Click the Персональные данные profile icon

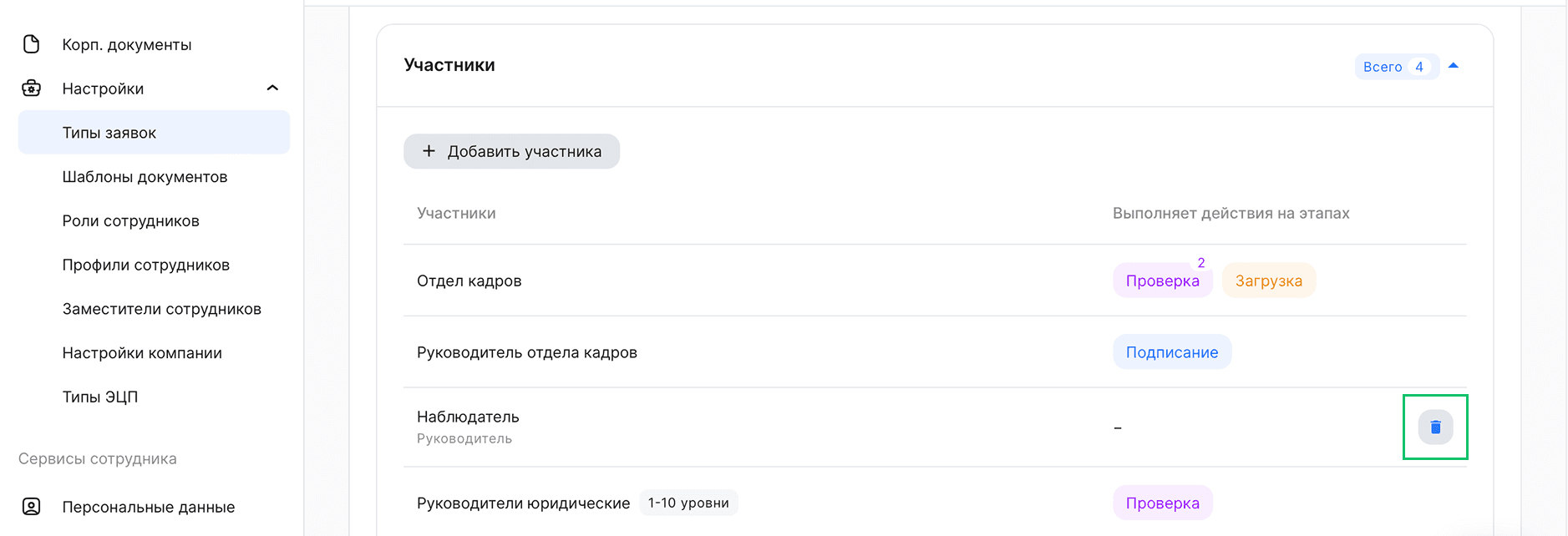32,507
